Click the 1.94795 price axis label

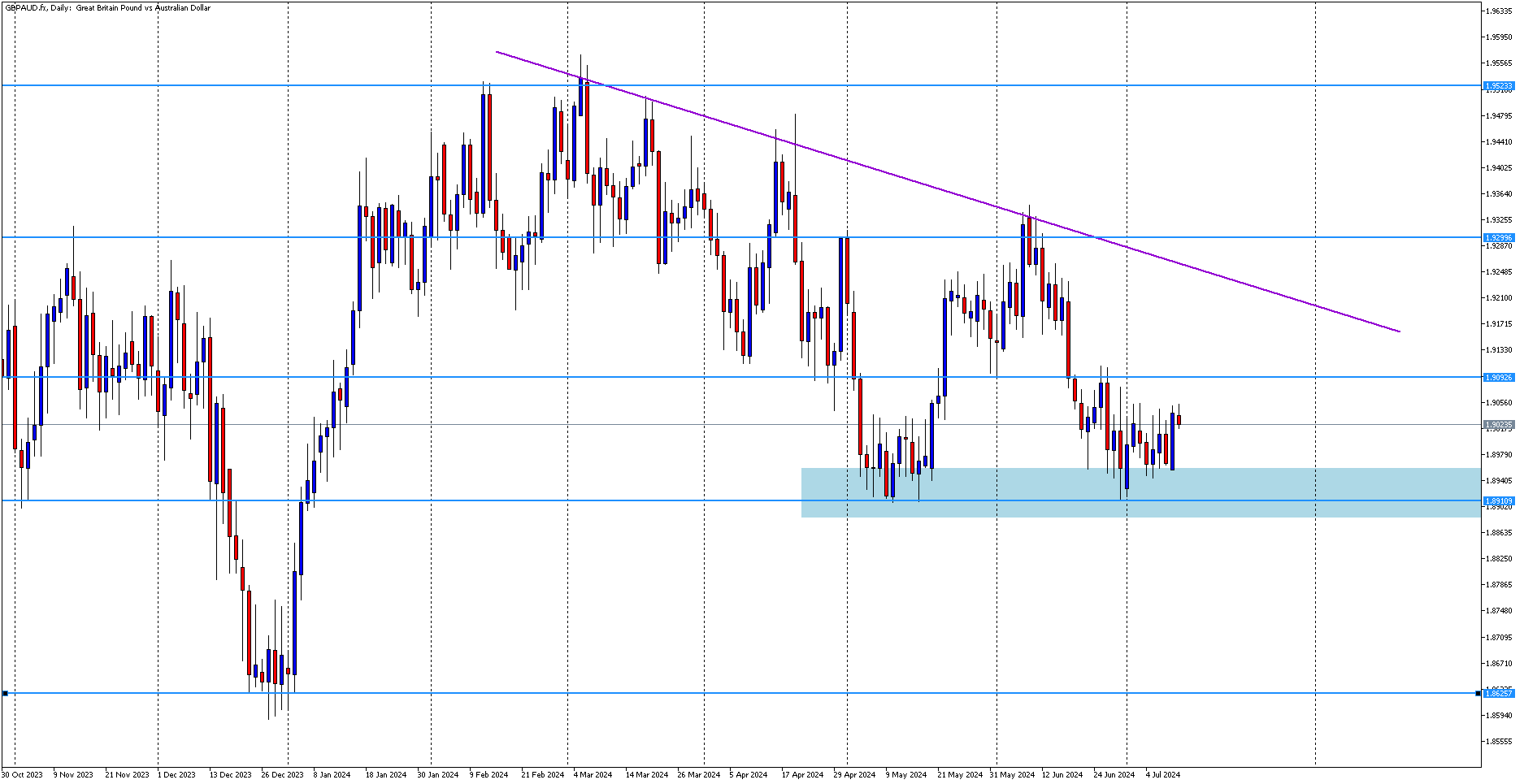click(1500, 116)
